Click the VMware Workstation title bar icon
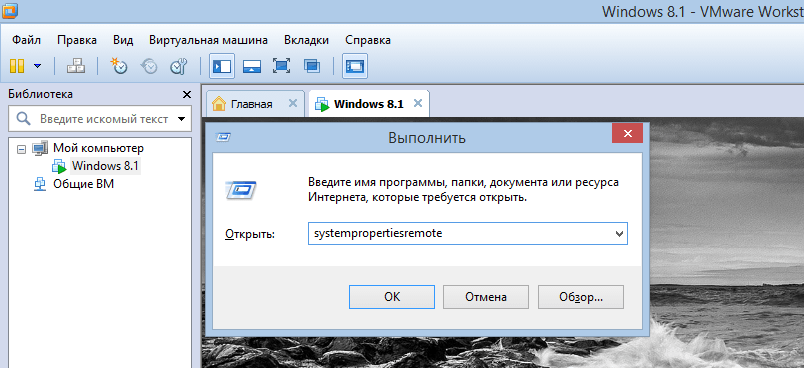The width and height of the screenshot is (804, 368). click(10, 10)
